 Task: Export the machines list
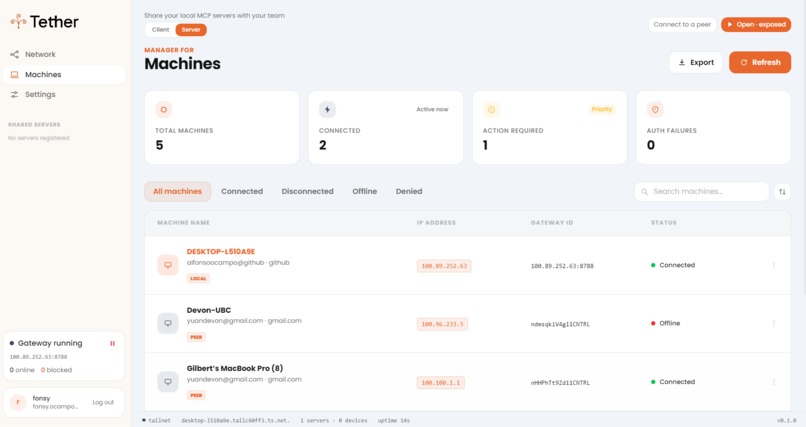[696, 62]
